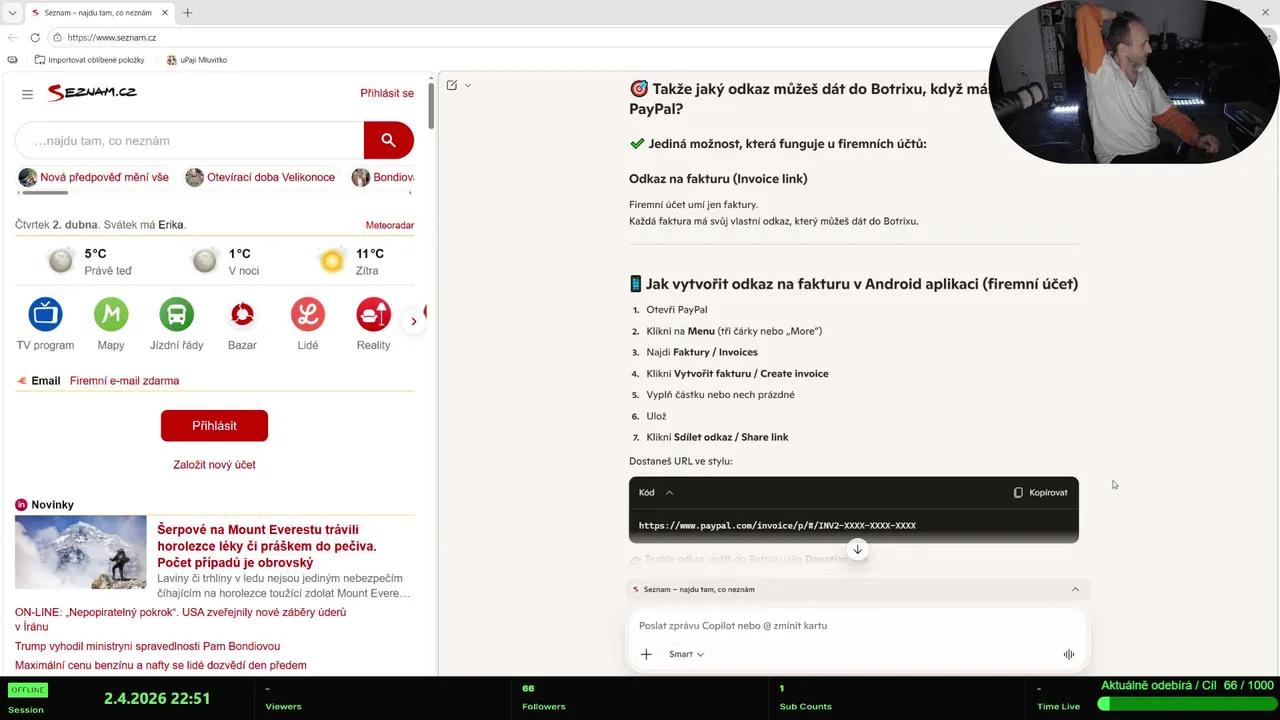Image resolution: width=1280 pixels, height=720 pixels.
Task: Click the Zítra 11°C forecast
Action: tap(351, 262)
